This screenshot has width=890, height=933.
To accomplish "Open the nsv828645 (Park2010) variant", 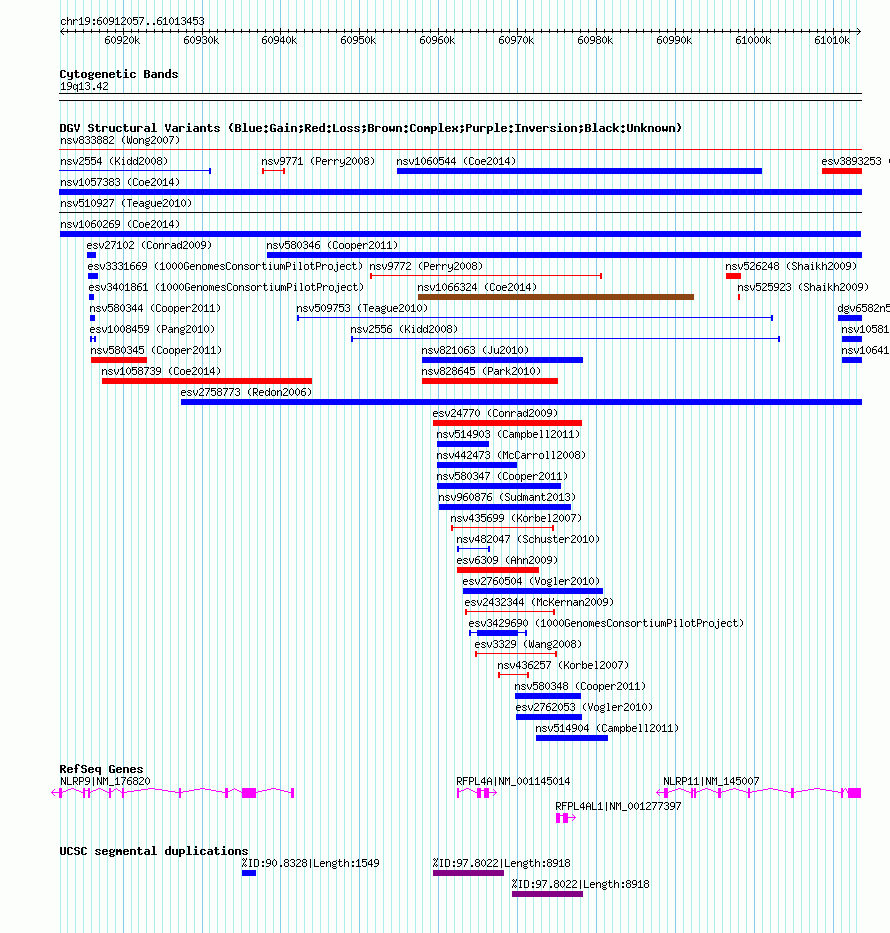I will click(481, 371).
